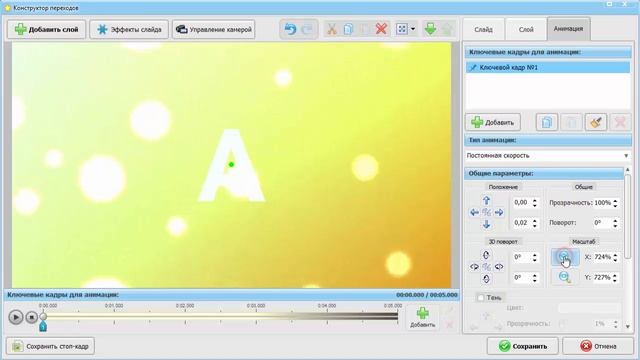Center position using middle position icon
Screen dimensions: 640x360
(x=487, y=212)
